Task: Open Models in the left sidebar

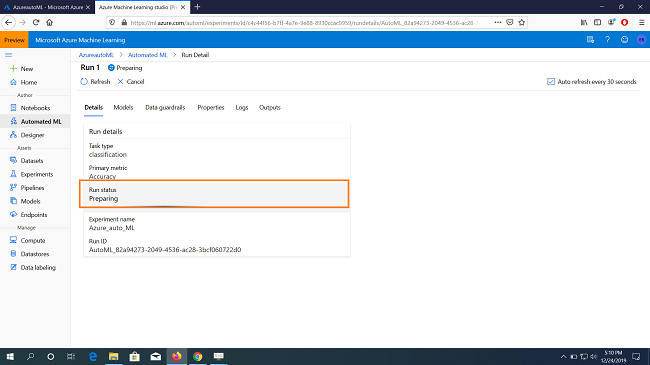Action: tap(30, 201)
